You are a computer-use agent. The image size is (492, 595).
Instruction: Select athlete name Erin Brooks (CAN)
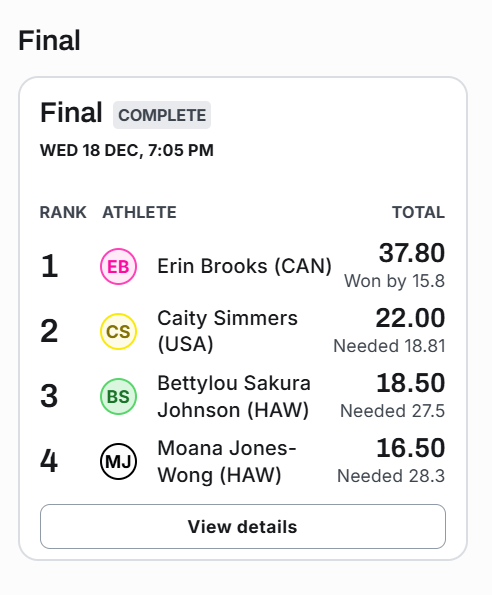click(x=244, y=266)
